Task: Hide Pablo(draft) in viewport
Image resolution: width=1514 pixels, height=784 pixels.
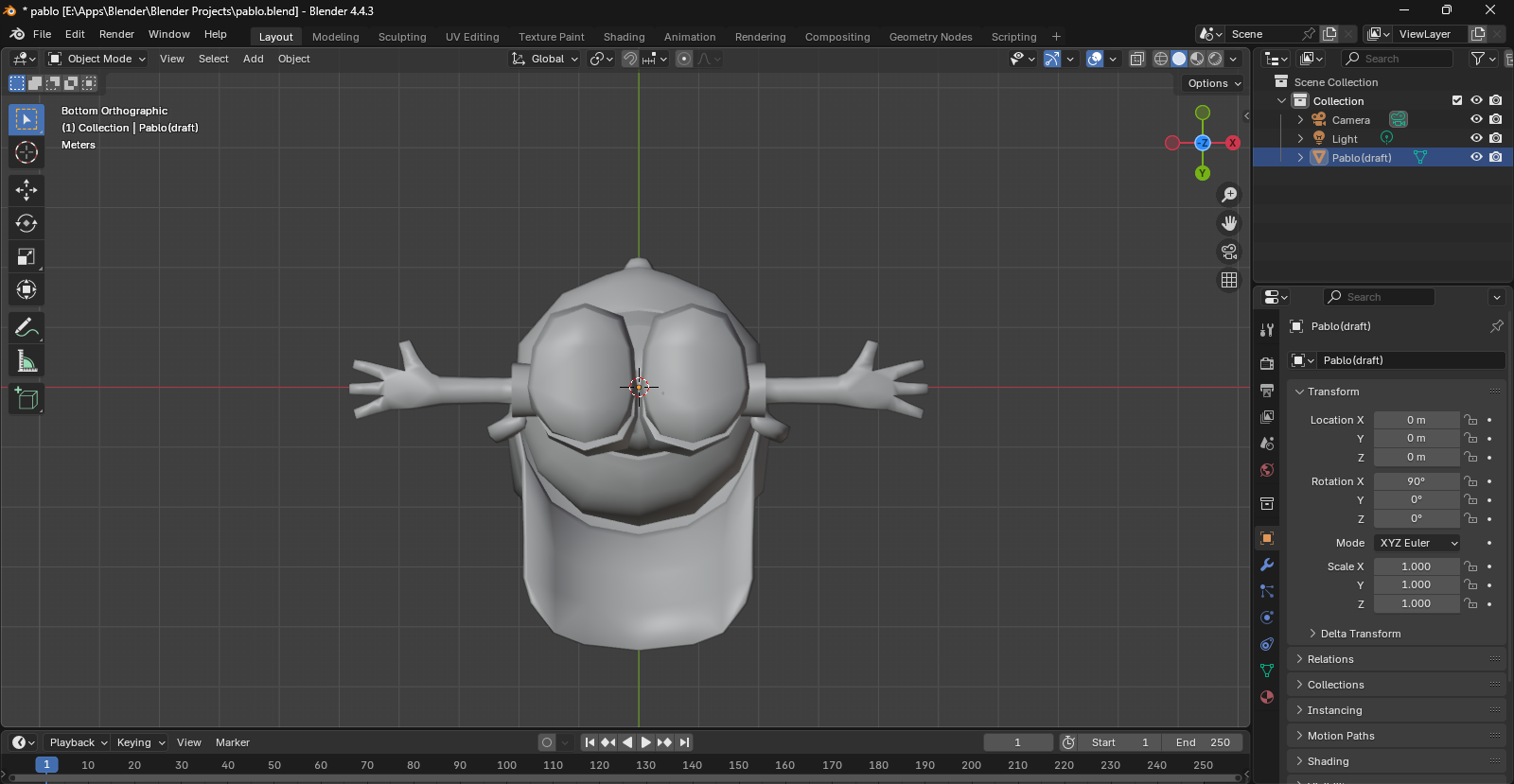Action: tap(1476, 157)
